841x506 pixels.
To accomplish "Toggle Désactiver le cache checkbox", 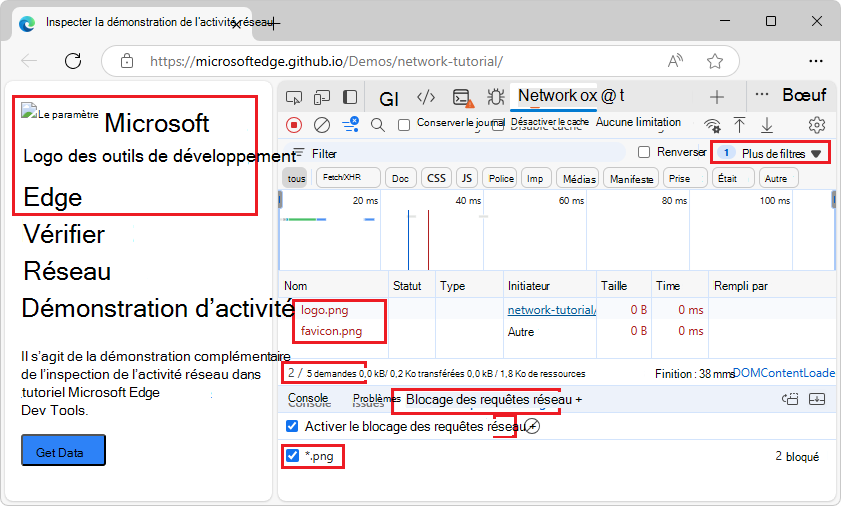I will coord(498,125).
